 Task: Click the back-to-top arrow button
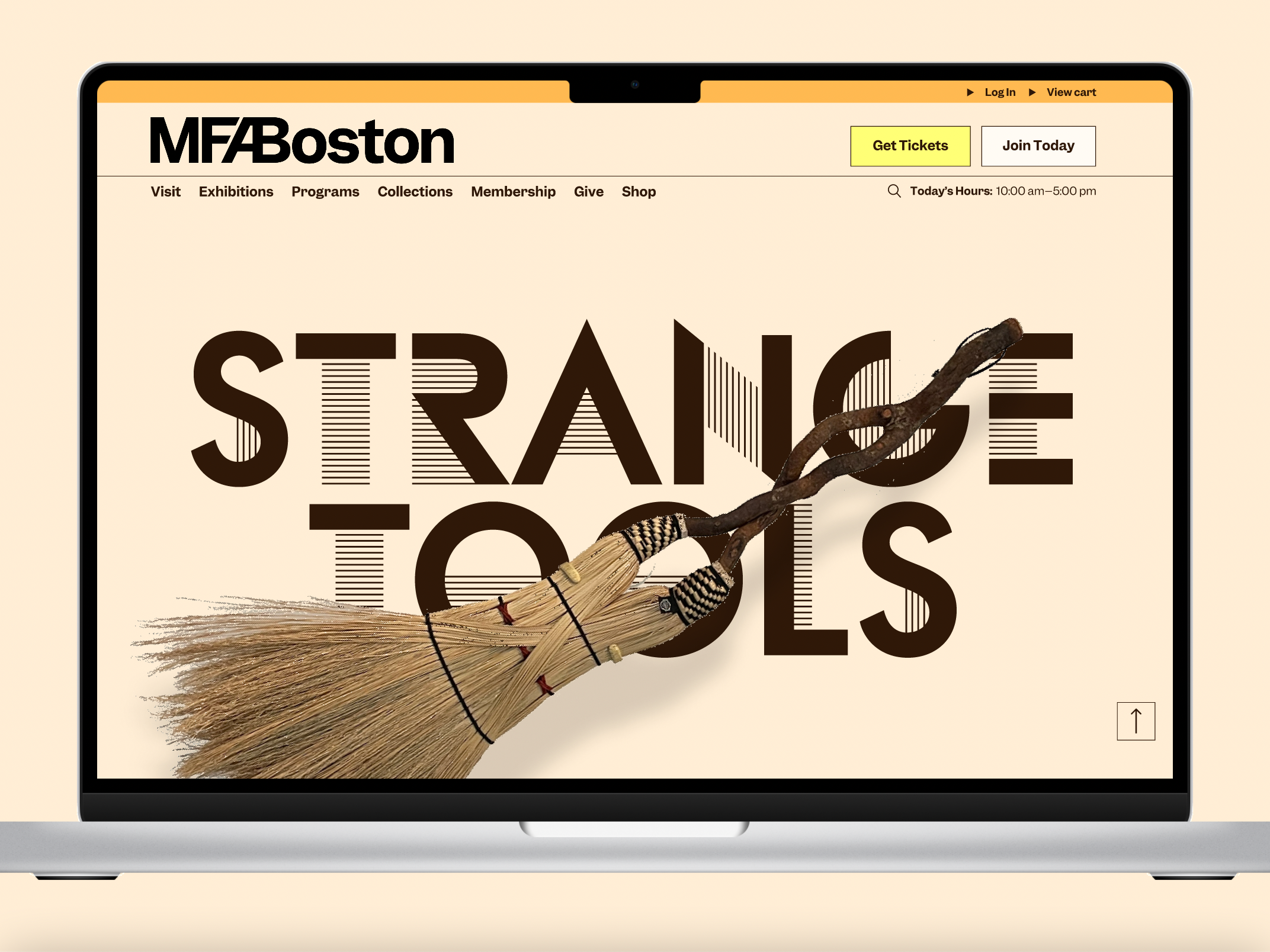pyautogui.click(x=1136, y=721)
